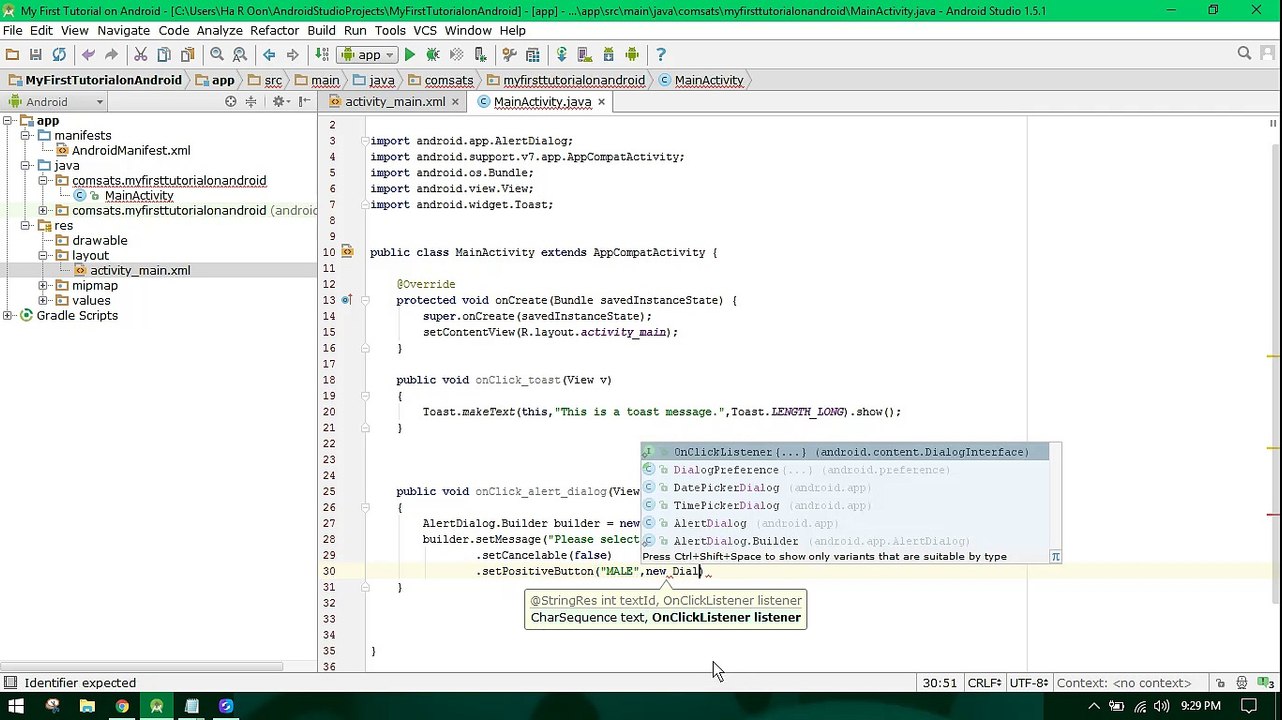Cut selection with the scissors icon

pos(141,55)
